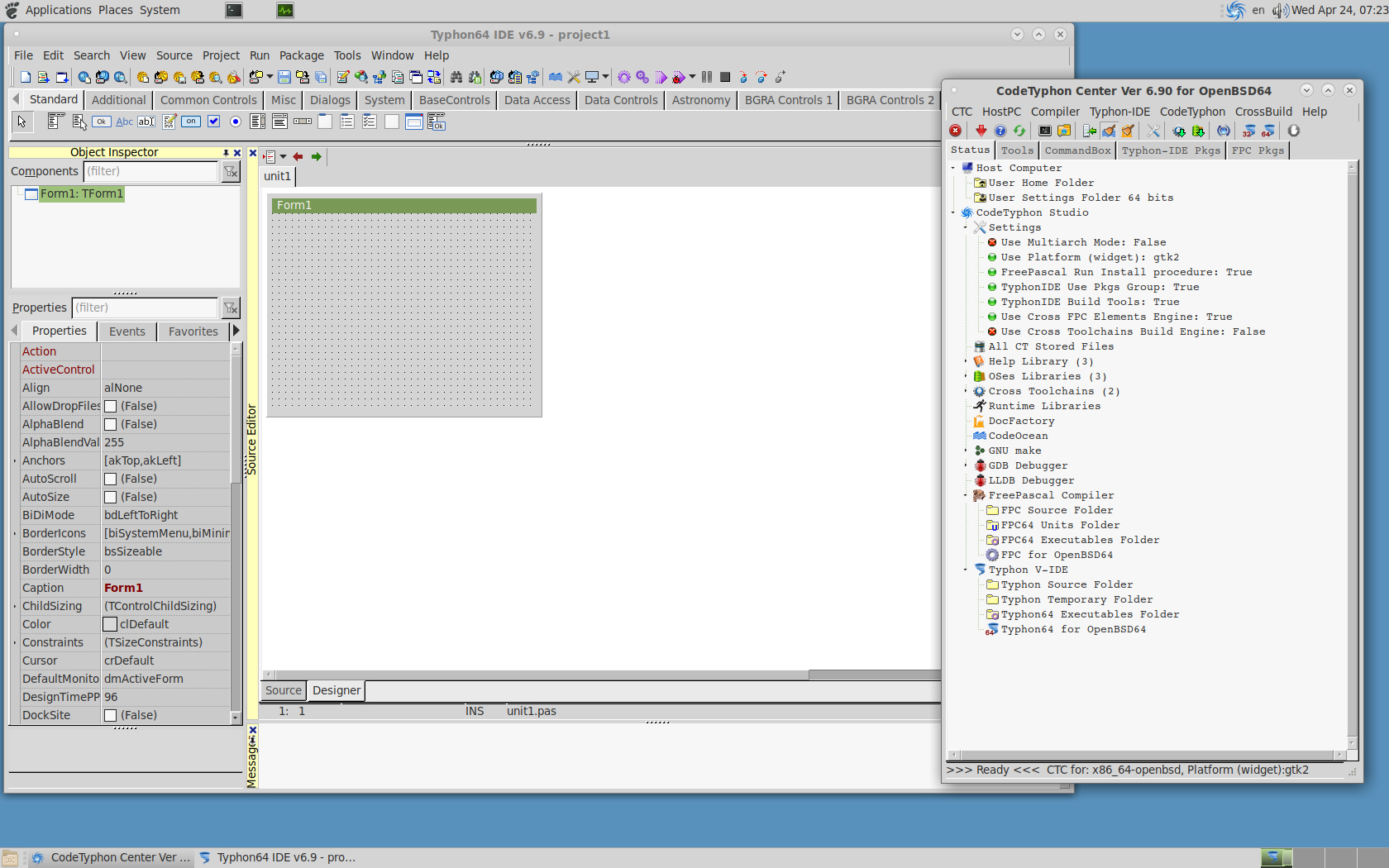The height and width of the screenshot is (868, 1389).
Task: Select the TRadioButton component on palette
Action: pyautogui.click(x=236, y=122)
